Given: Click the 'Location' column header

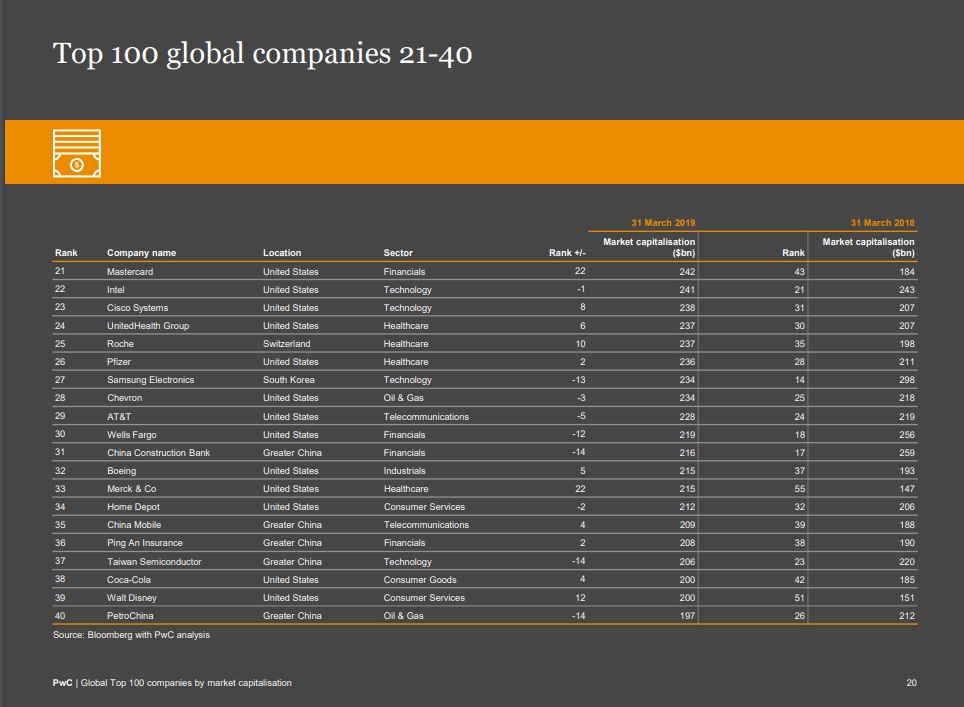Looking at the screenshot, I should coord(282,253).
